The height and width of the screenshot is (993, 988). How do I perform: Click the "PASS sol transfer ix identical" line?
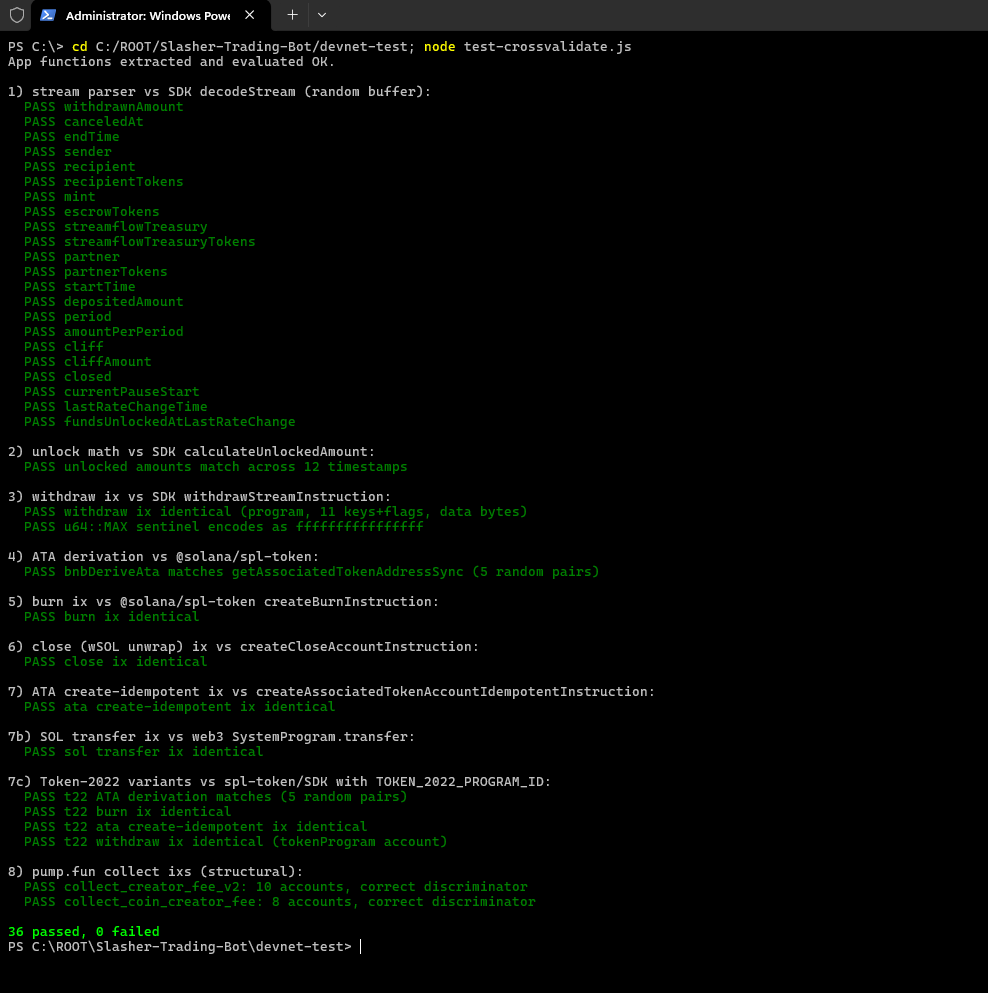click(144, 751)
